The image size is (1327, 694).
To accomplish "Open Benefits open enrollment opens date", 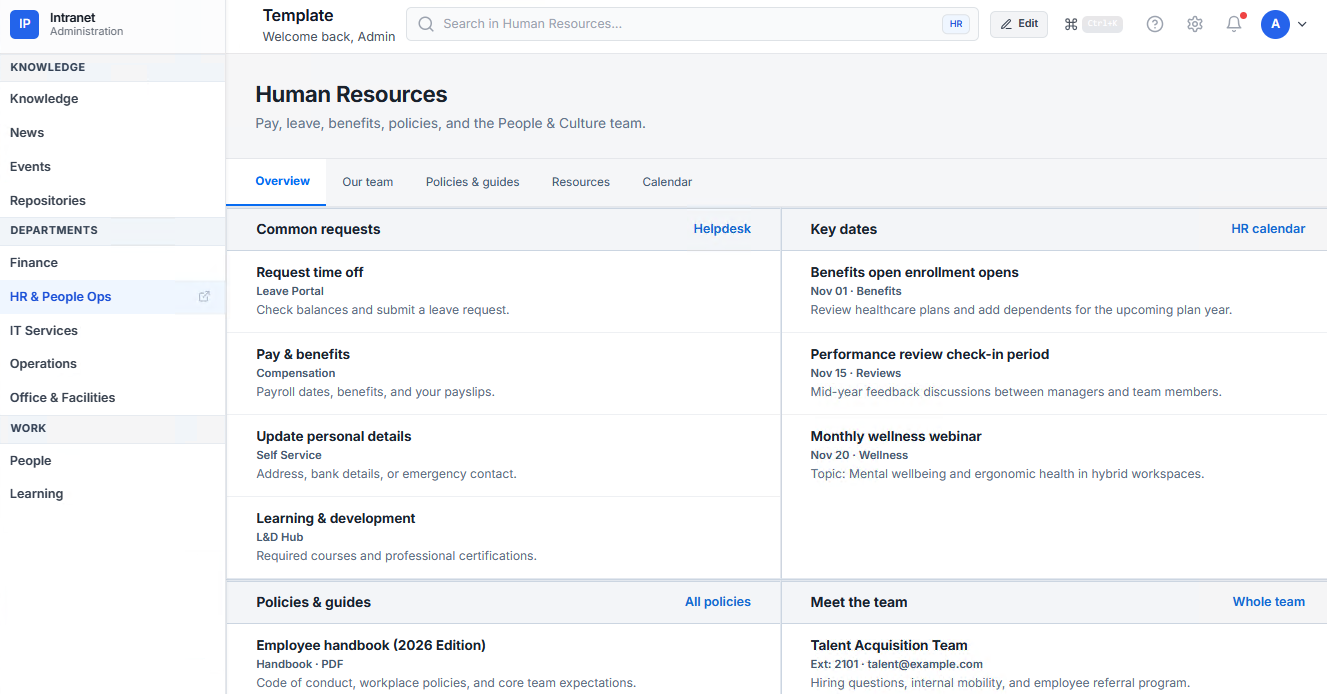I will pos(1054,291).
